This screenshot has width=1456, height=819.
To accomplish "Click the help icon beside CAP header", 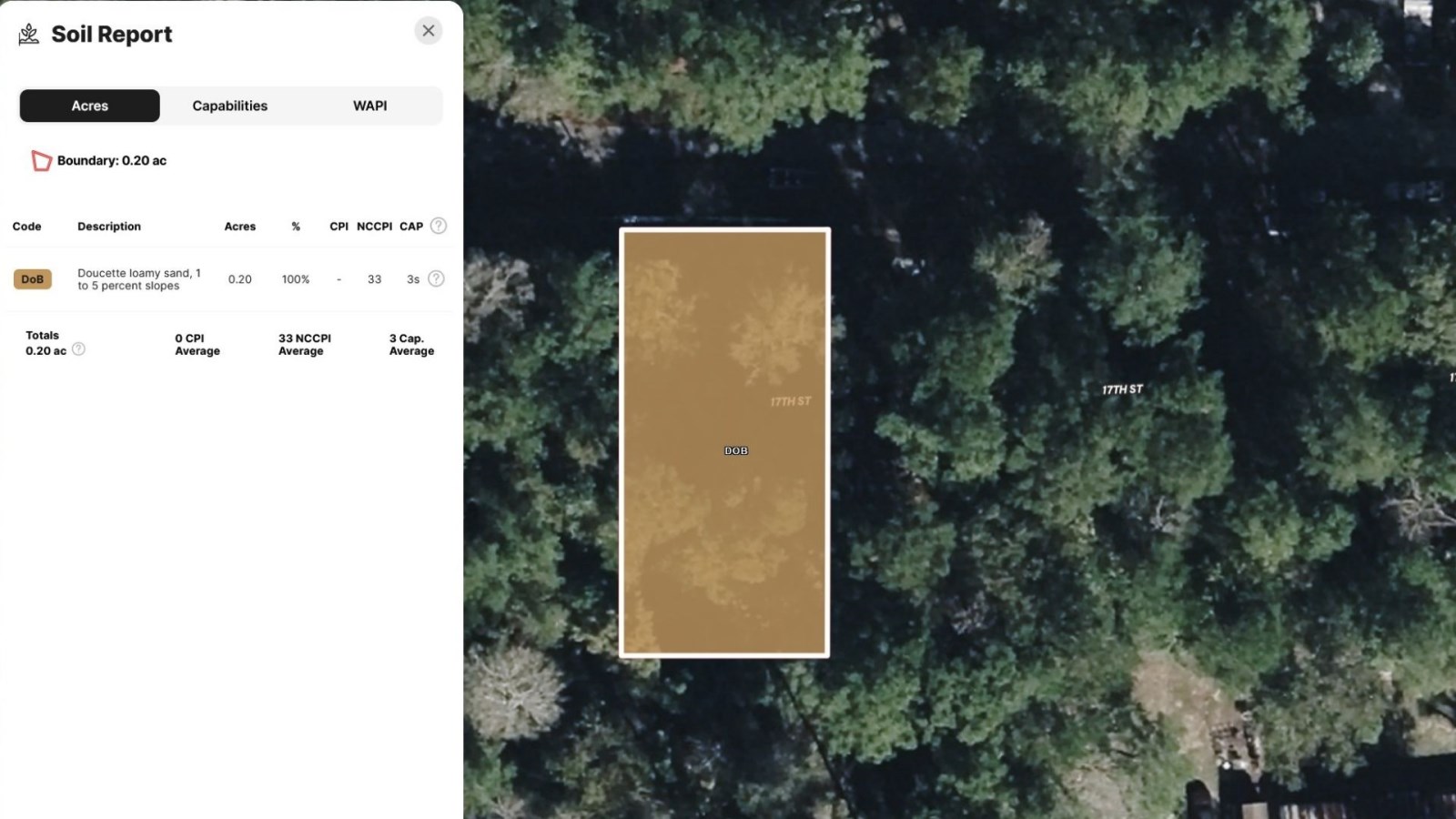I will click(439, 226).
